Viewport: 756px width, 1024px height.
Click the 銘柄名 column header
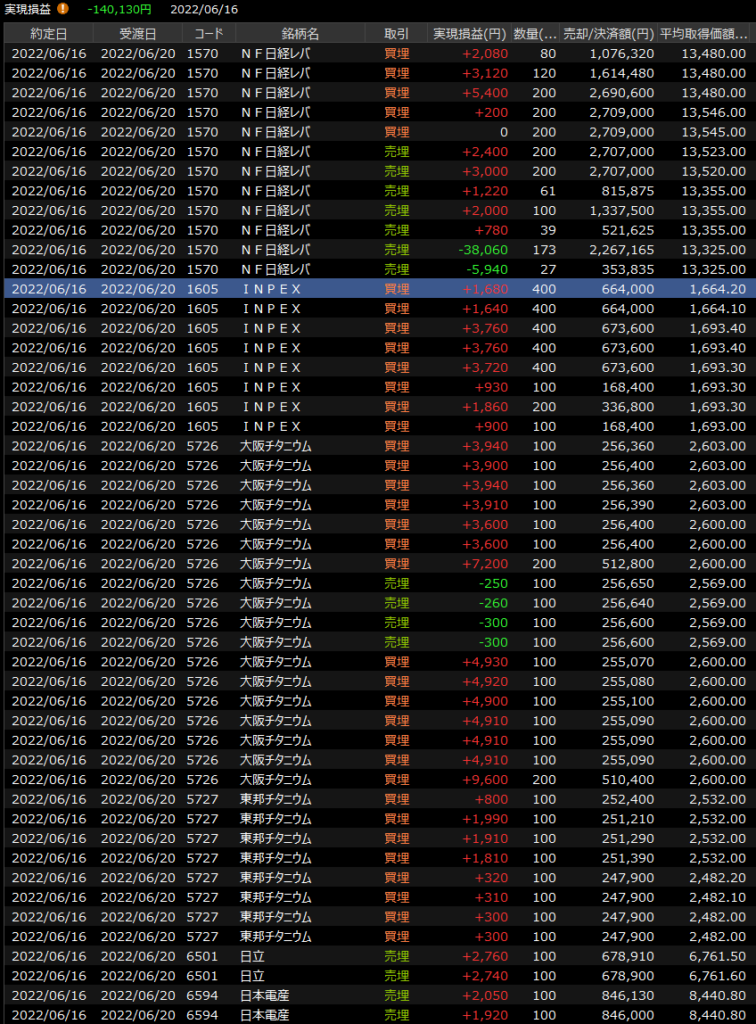click(299, 34)
